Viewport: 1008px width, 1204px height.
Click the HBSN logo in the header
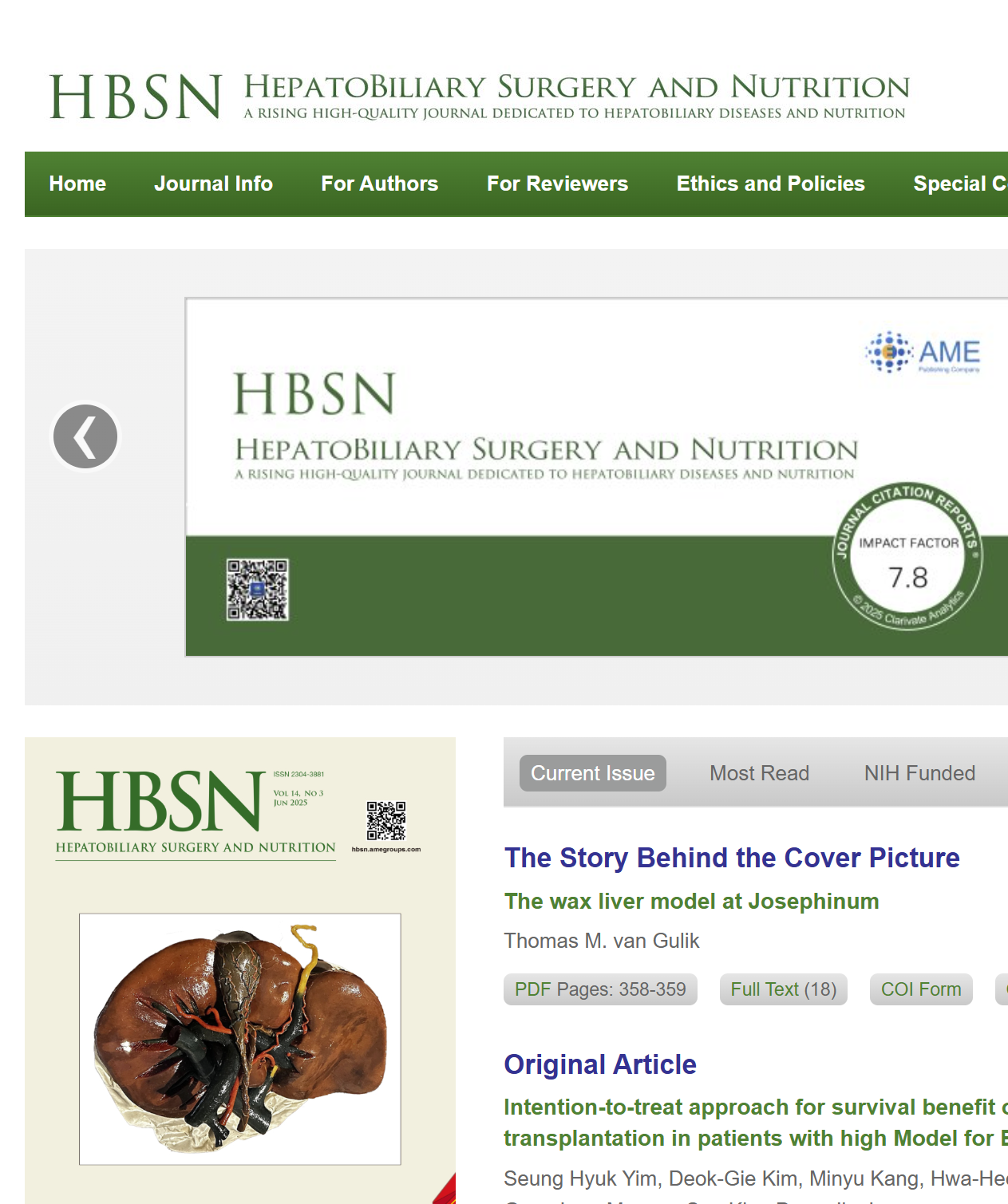click(x=136, y=97)
